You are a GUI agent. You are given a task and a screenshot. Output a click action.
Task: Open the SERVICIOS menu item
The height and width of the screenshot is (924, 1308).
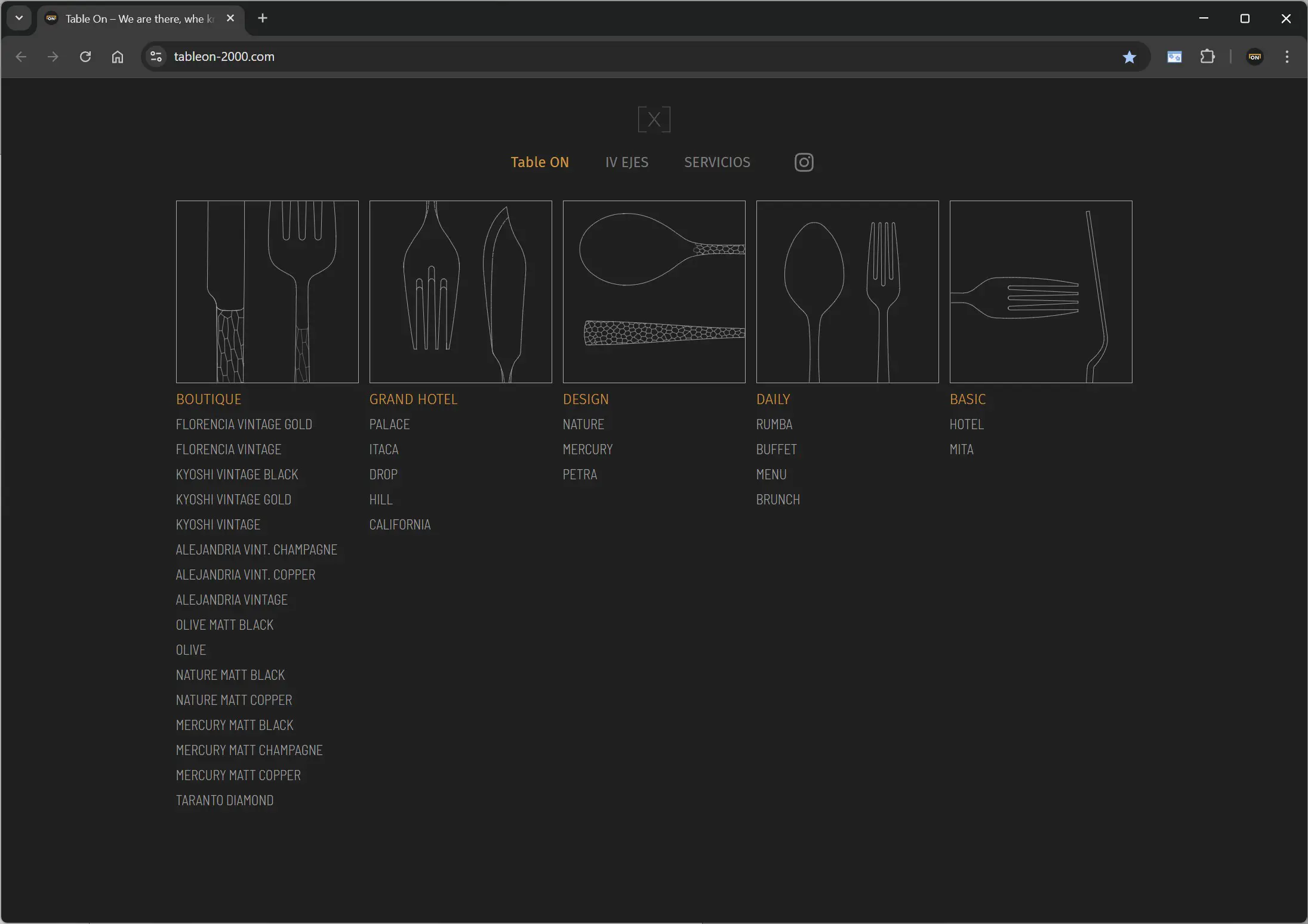pos(717,162)
